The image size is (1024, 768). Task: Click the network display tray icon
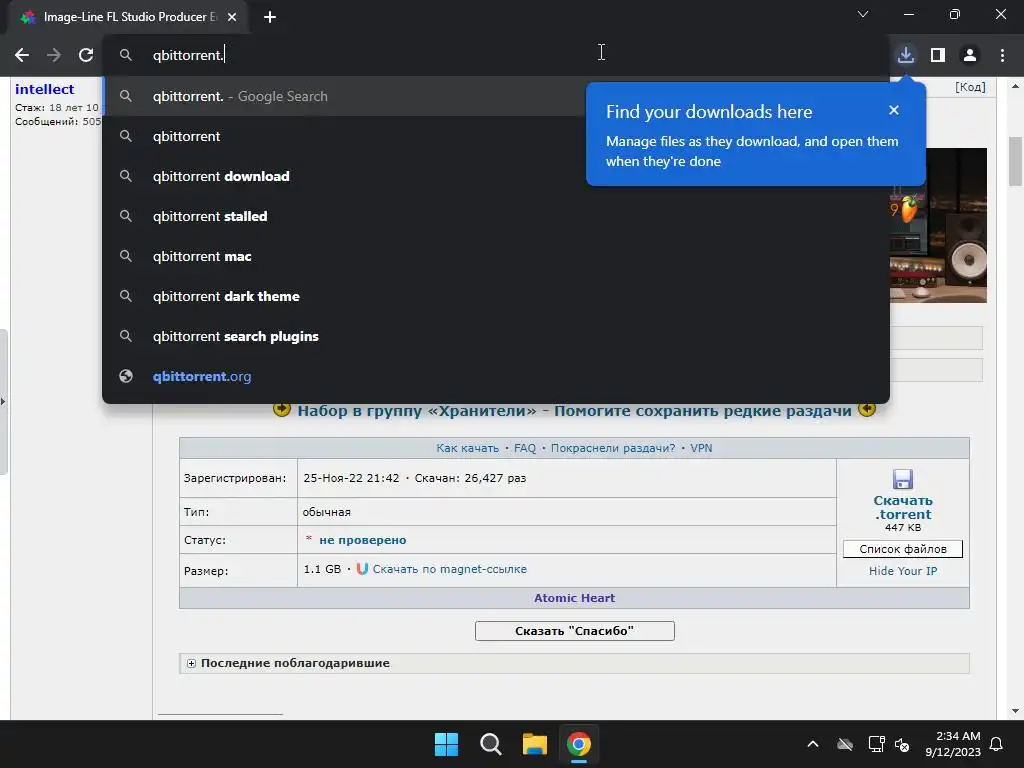(876, 744)
